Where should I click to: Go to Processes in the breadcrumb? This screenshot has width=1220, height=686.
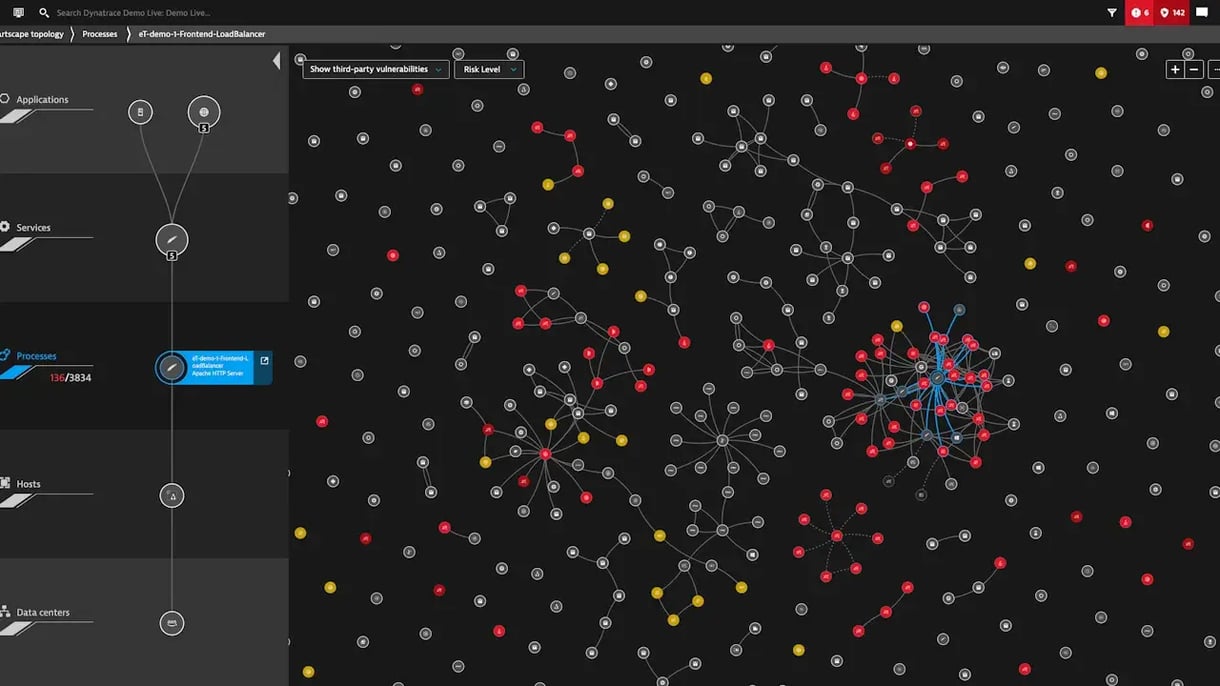tap(100, 34)
